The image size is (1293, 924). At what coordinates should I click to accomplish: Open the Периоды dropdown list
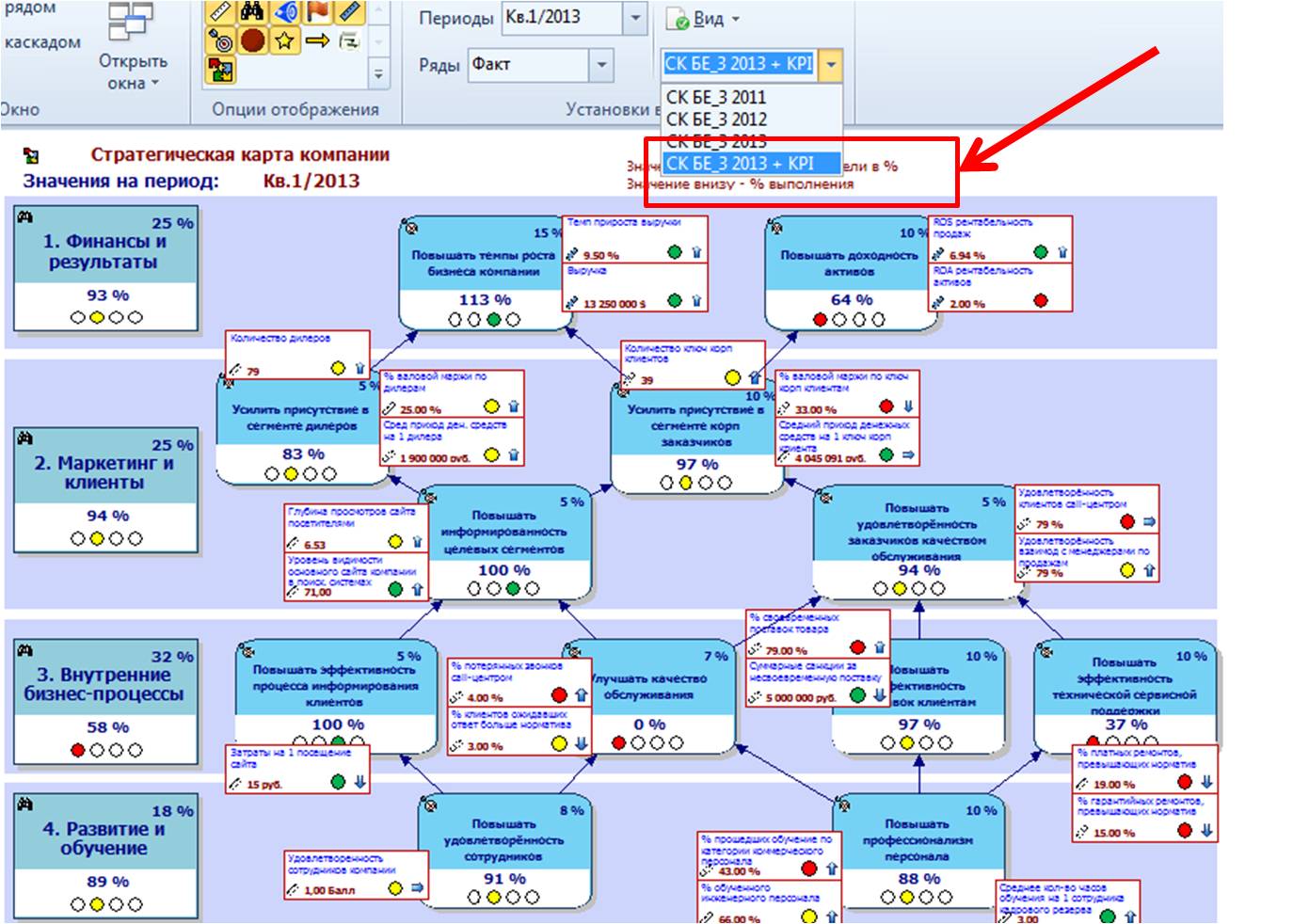[x=635, y=18]
